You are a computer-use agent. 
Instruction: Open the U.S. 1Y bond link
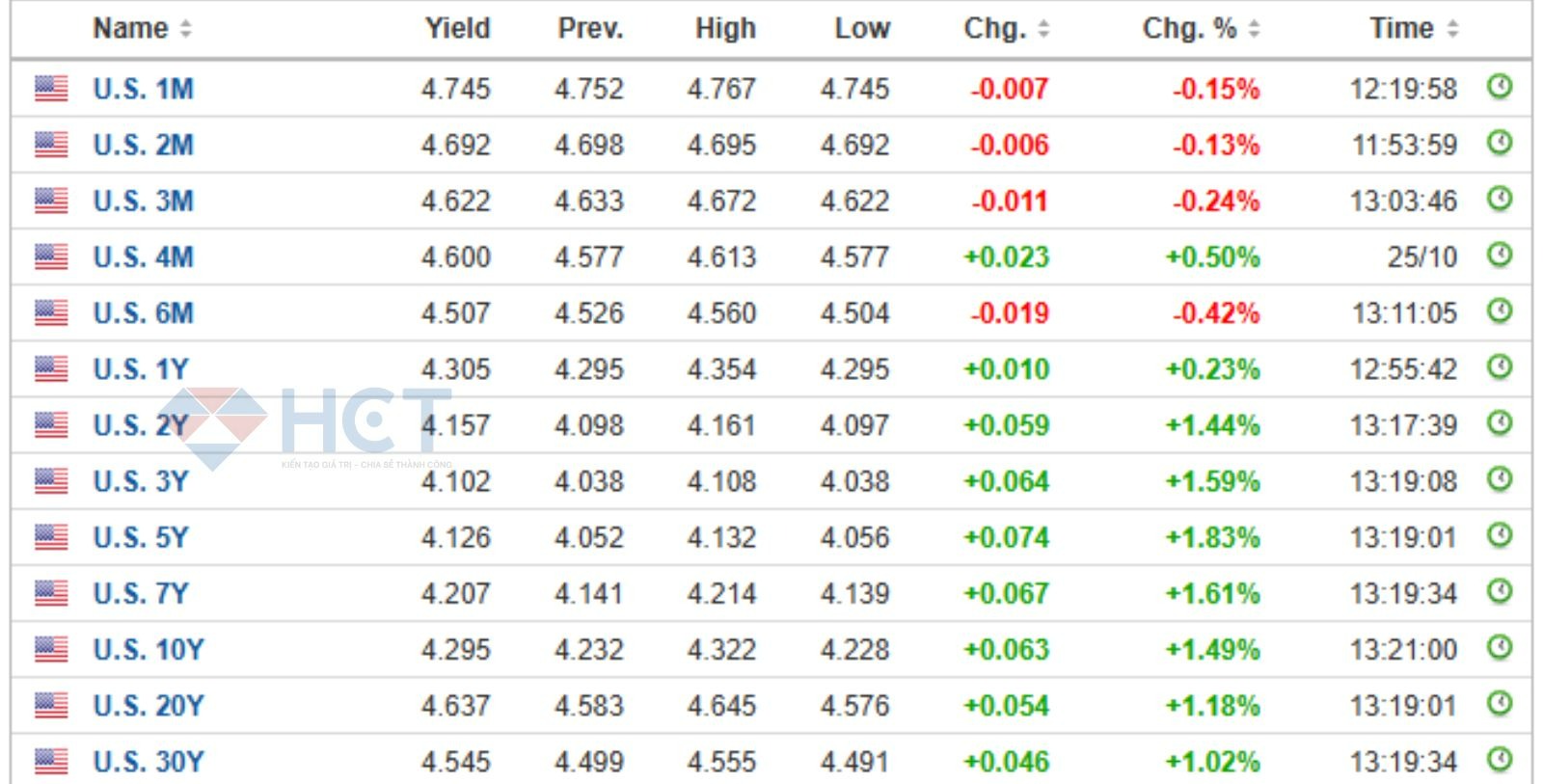click(141, 369)
